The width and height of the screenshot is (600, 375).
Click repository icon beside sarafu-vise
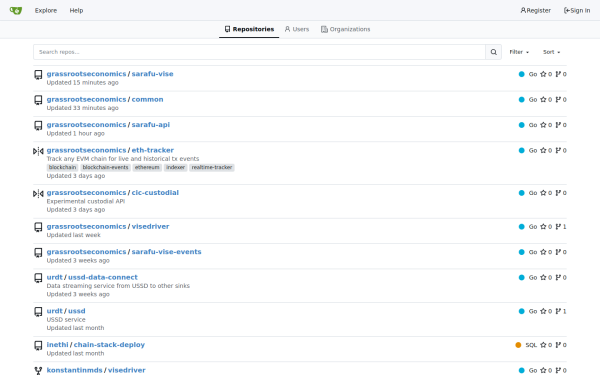click(x=38, y=75)
